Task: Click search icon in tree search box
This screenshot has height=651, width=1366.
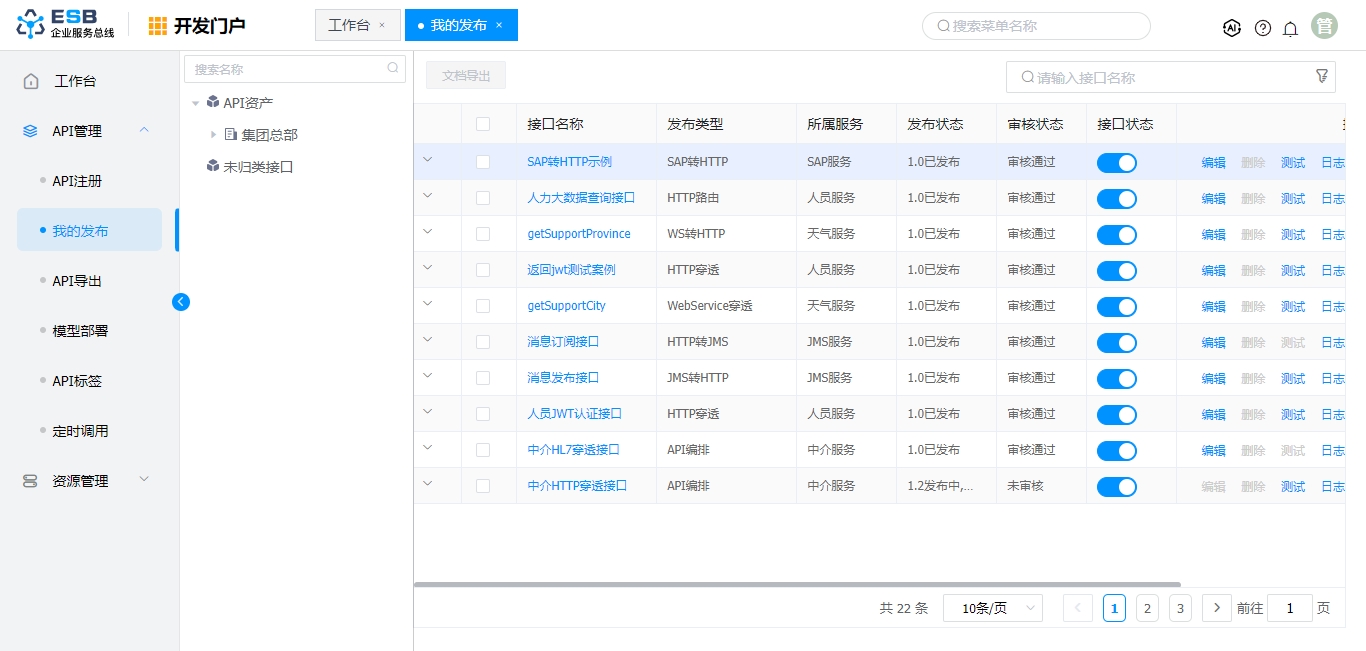Action: (x=393, y=69)
